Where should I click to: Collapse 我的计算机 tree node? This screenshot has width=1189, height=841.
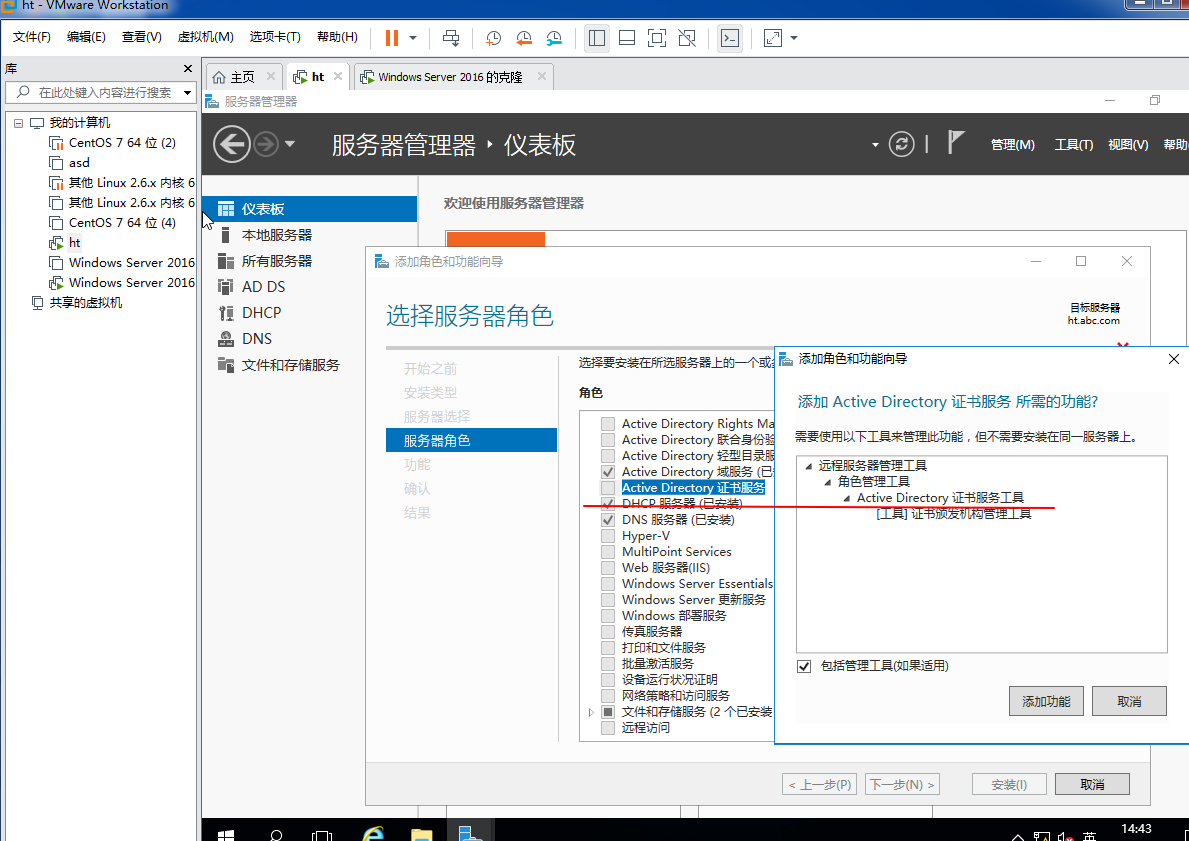[19, 123]
